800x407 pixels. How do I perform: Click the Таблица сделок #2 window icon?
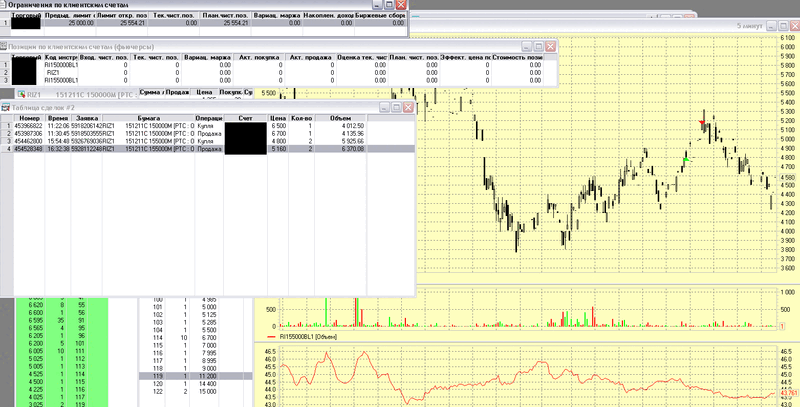(x=6, y=106)
